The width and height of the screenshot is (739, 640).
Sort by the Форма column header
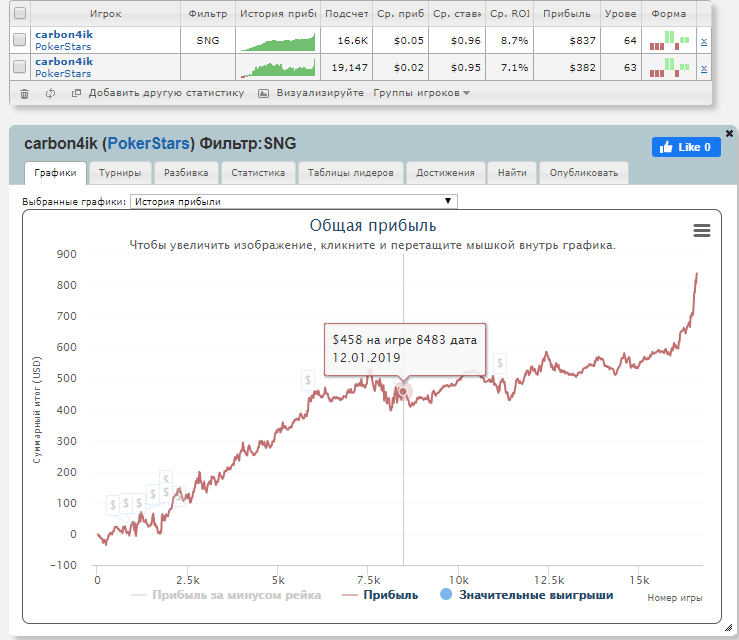coord(669,14)
